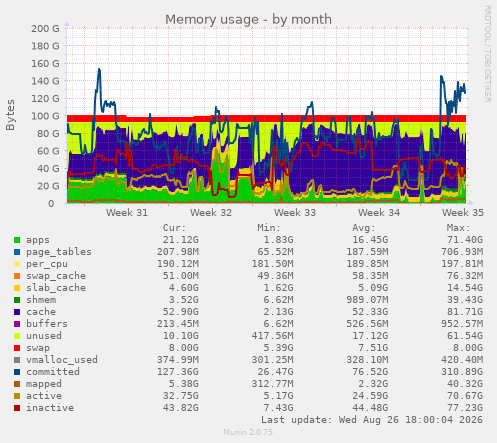
Task: Click the 'Memory usage - by month' title
Action: (248, 19)
